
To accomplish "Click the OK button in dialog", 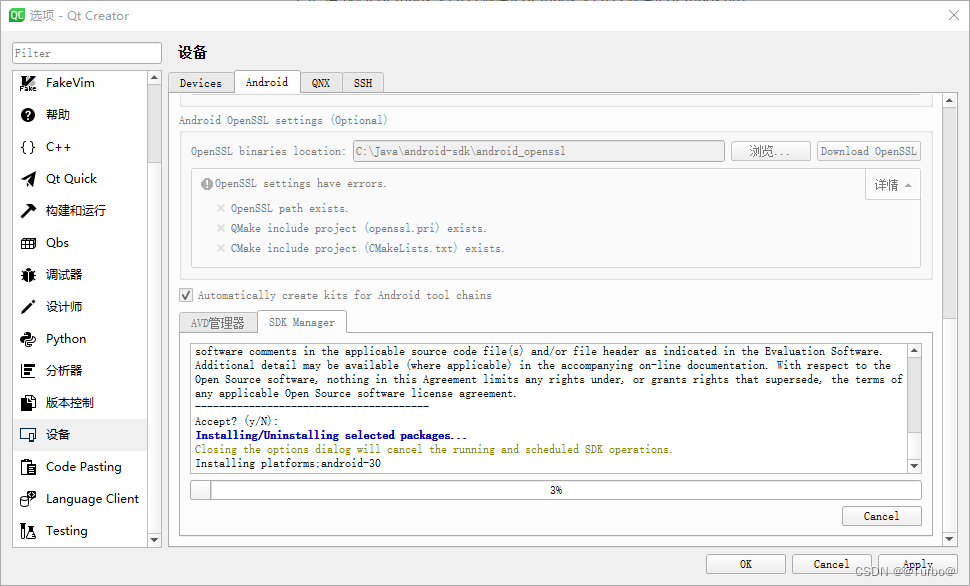I will click(x=745, y=564).
